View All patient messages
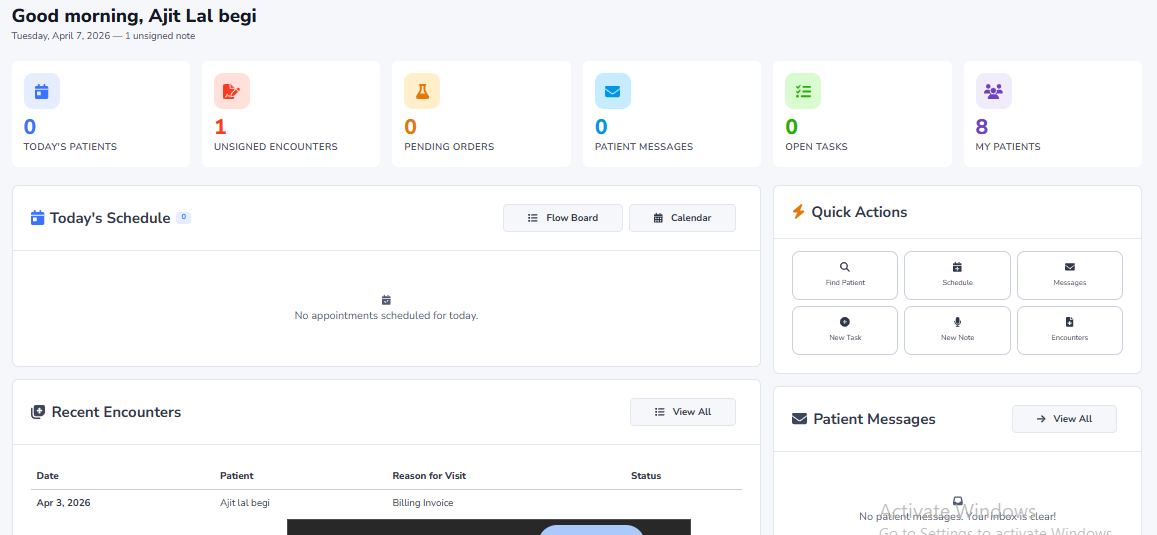The height and width of the screenshot is (535, 1157). click(x=1064, y=419)
